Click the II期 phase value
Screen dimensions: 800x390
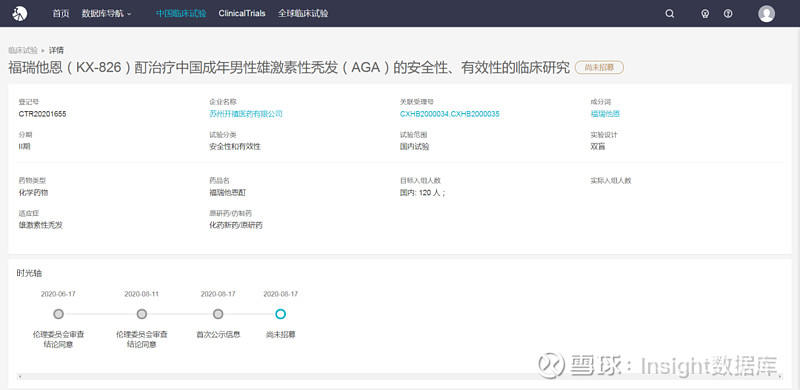click(x=25, y=147)
